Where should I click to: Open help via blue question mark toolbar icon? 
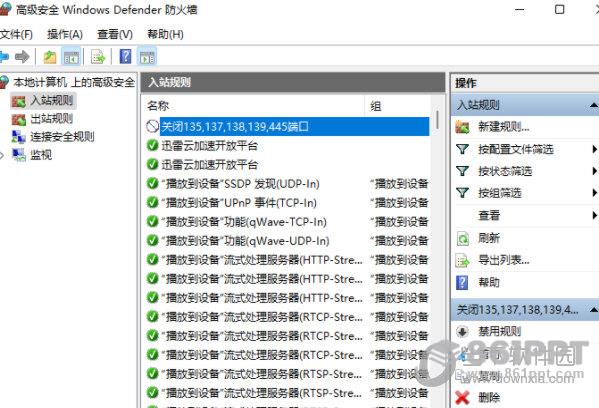point(125,57)
